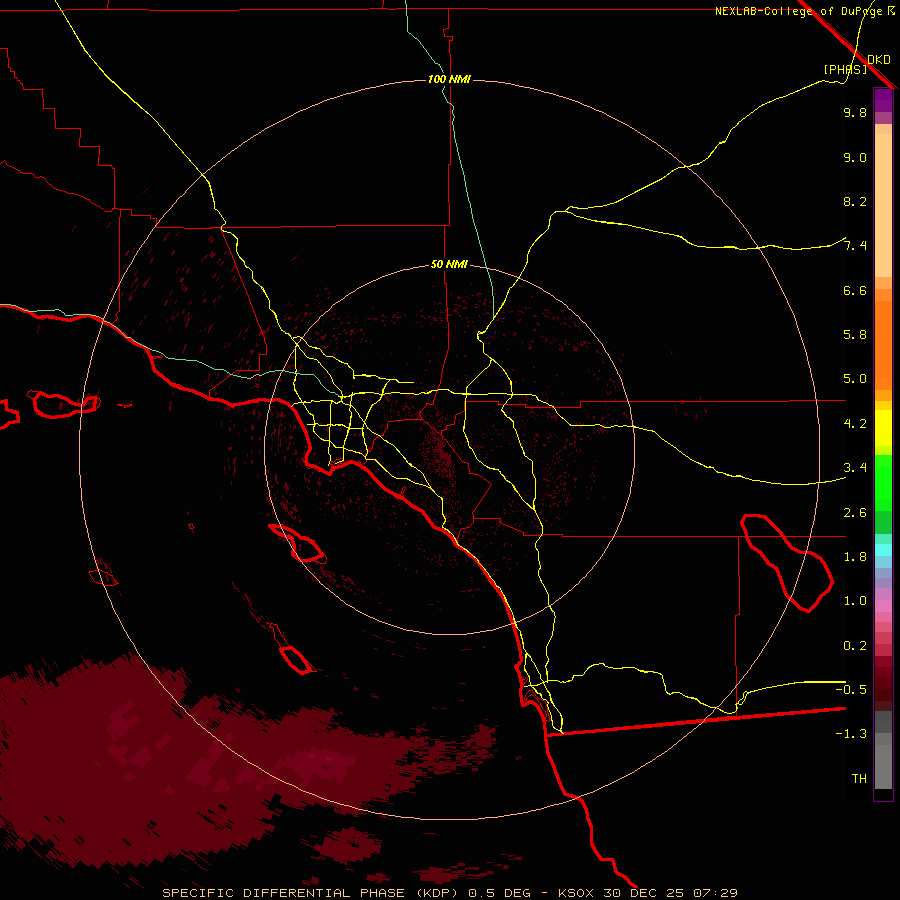Click the purple swatch atop the color scale

tap(883, 100)
